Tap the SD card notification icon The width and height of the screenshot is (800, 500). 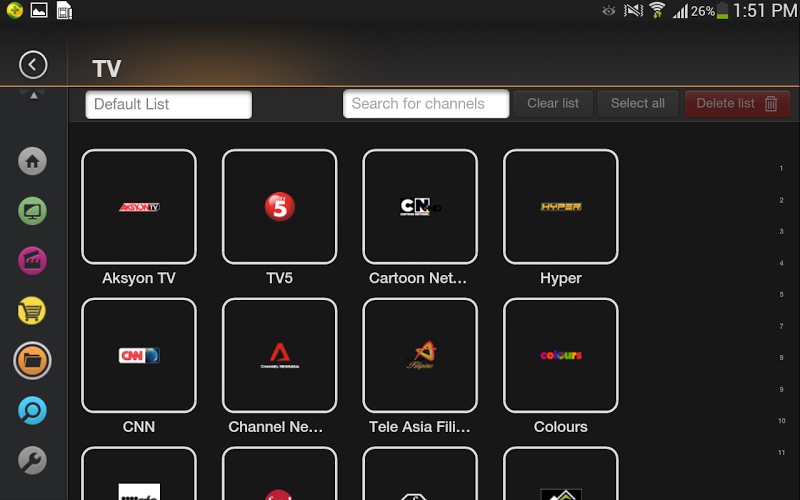click(64, 11)
